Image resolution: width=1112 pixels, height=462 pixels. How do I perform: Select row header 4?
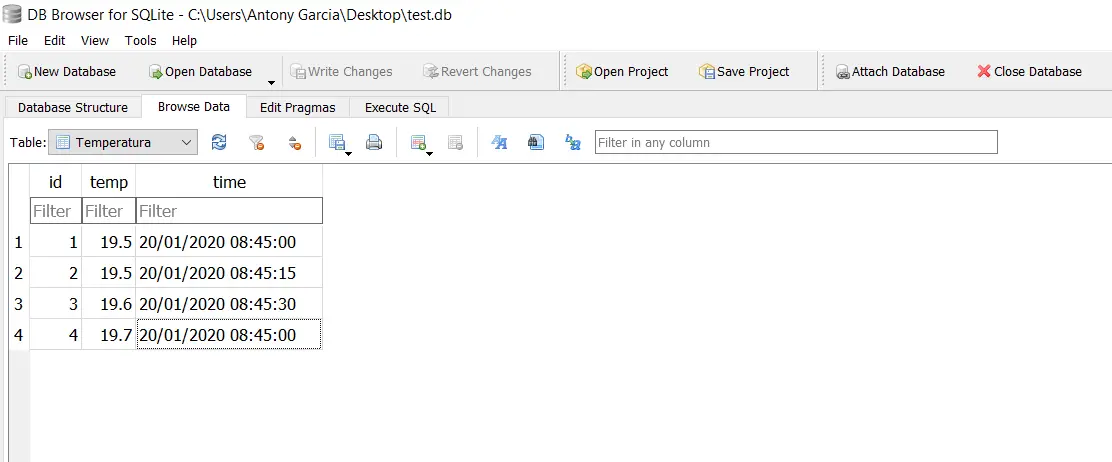coord(18,334)
